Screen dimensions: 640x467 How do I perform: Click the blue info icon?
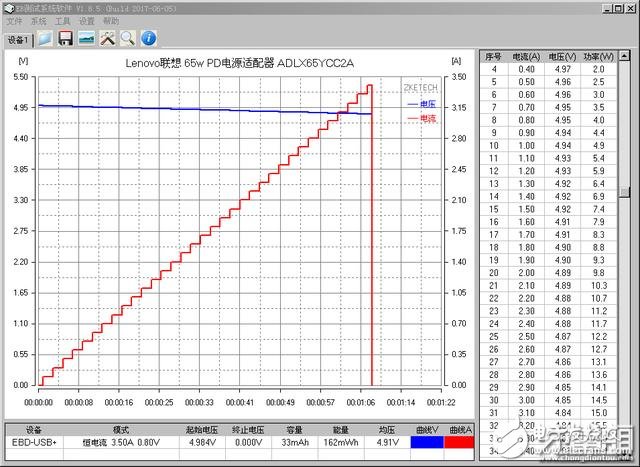pyautogui.click(x=148, y=39)
